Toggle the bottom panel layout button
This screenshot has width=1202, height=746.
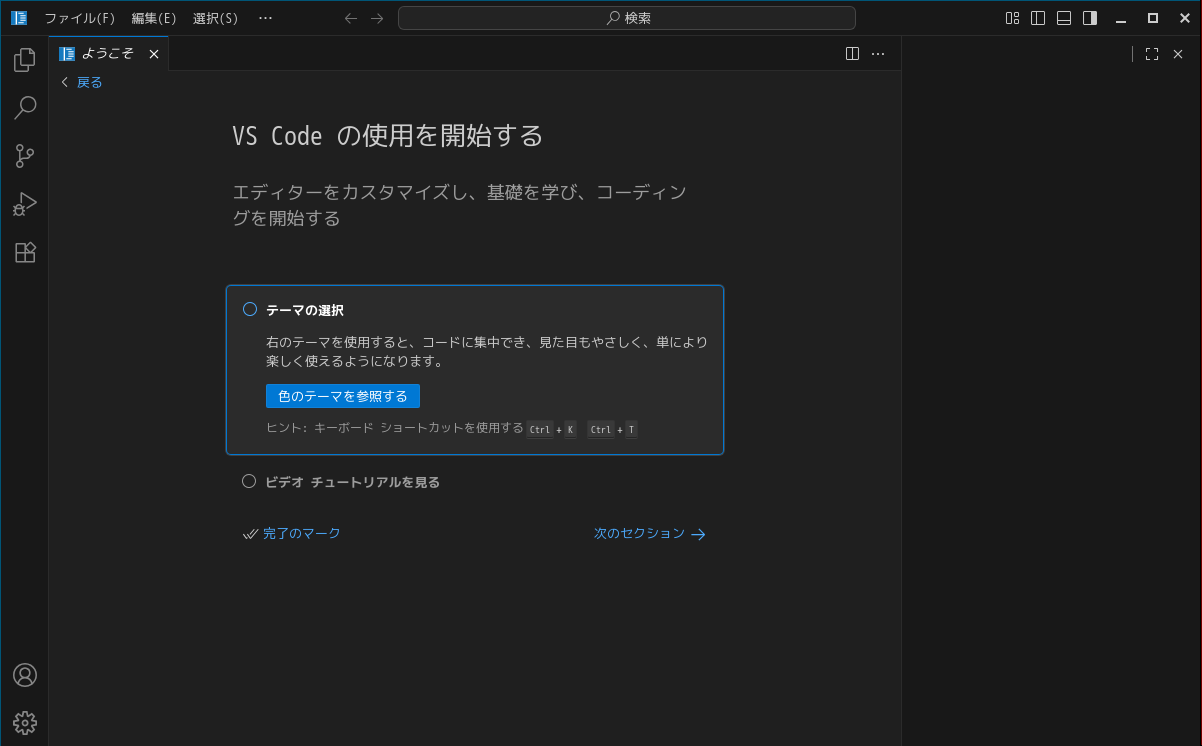[x=1064, y=18]
